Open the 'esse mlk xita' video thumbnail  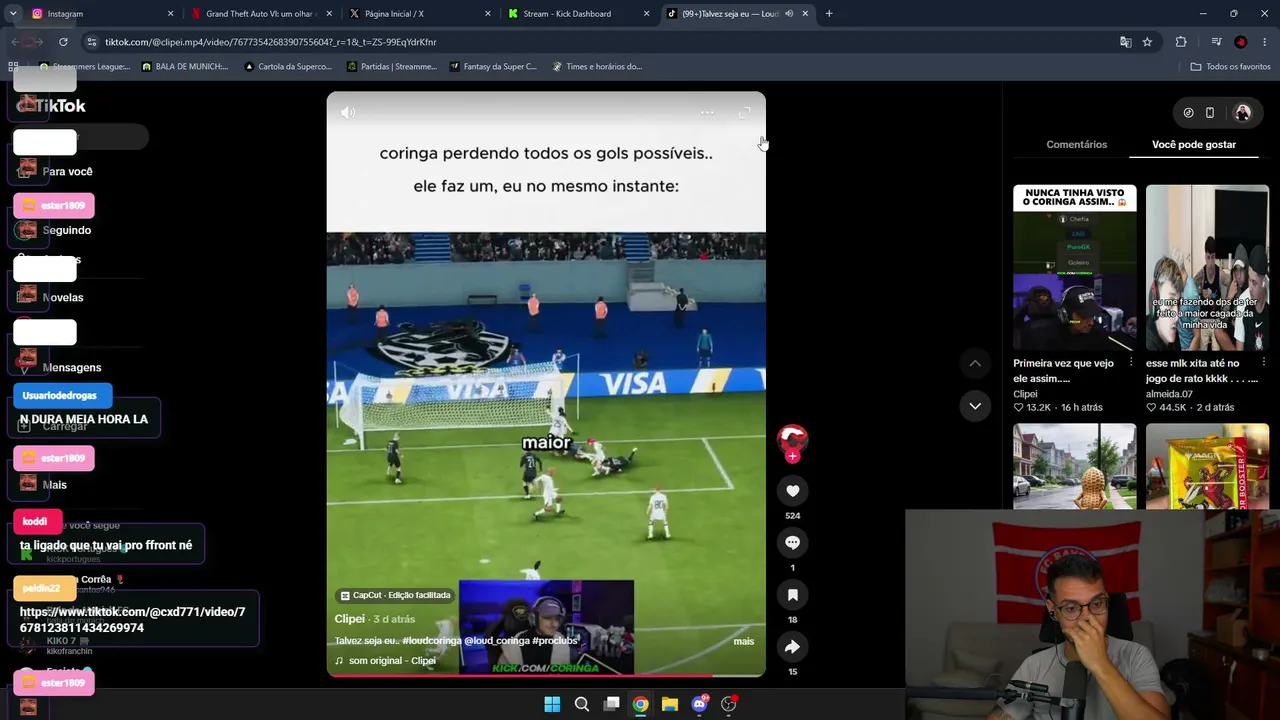tap(1207, 267)
